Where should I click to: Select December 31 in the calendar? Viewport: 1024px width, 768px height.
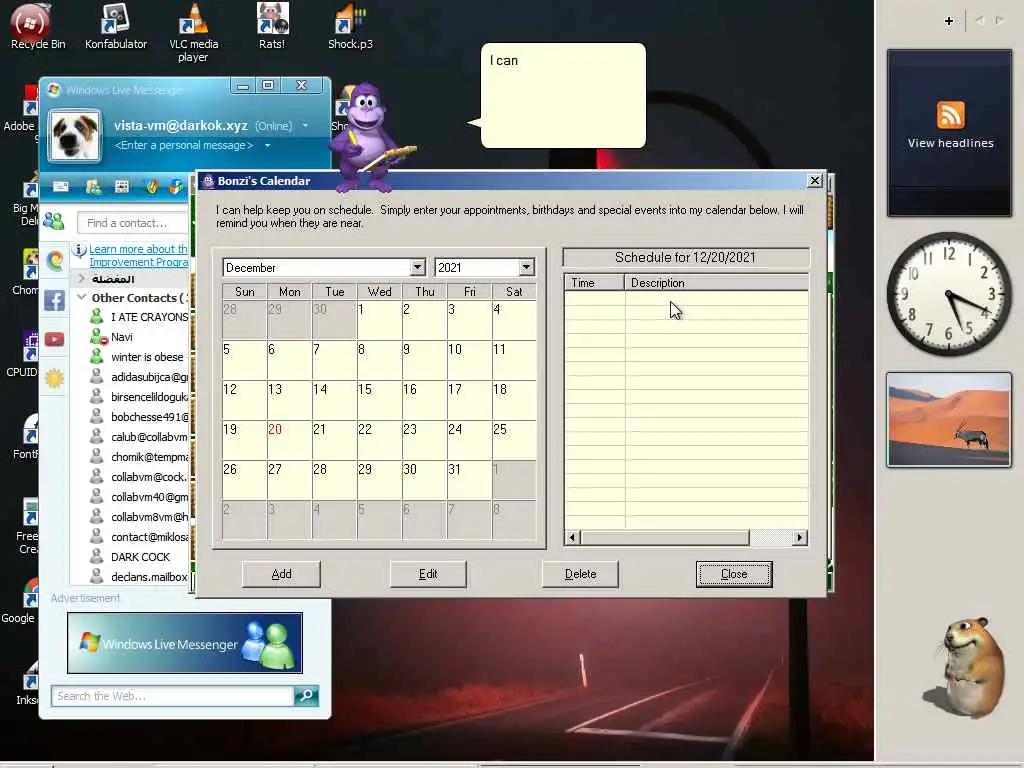tap(469, 480)
